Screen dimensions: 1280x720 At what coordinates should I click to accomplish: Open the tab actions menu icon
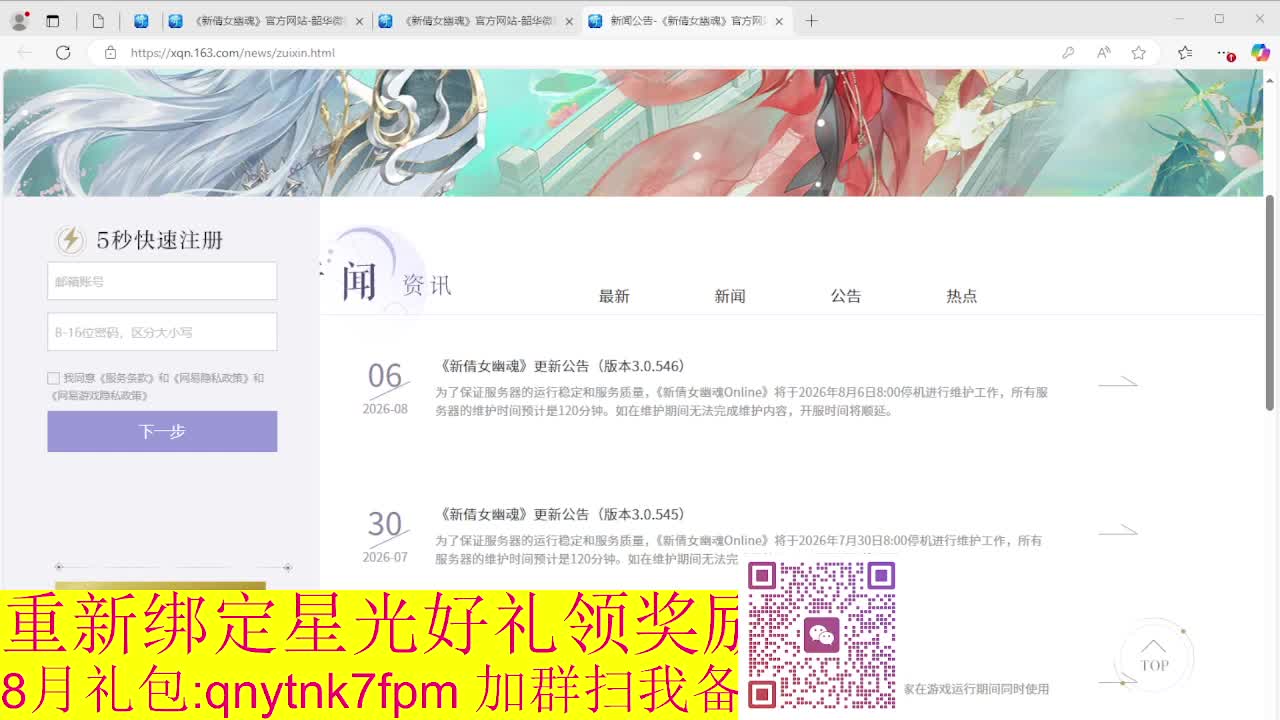tap(53, 20)
